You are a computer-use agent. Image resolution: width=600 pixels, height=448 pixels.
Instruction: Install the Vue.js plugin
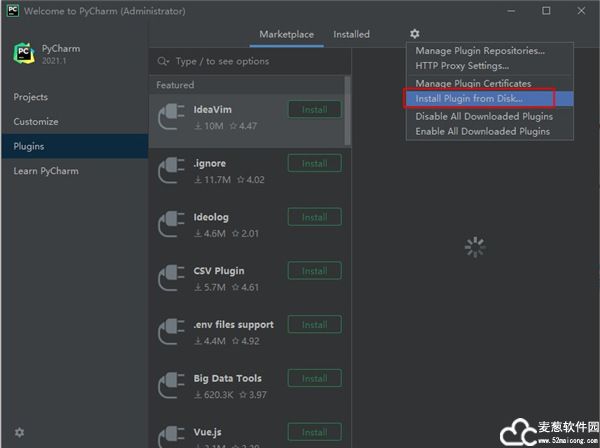click(x=315, y=432)
